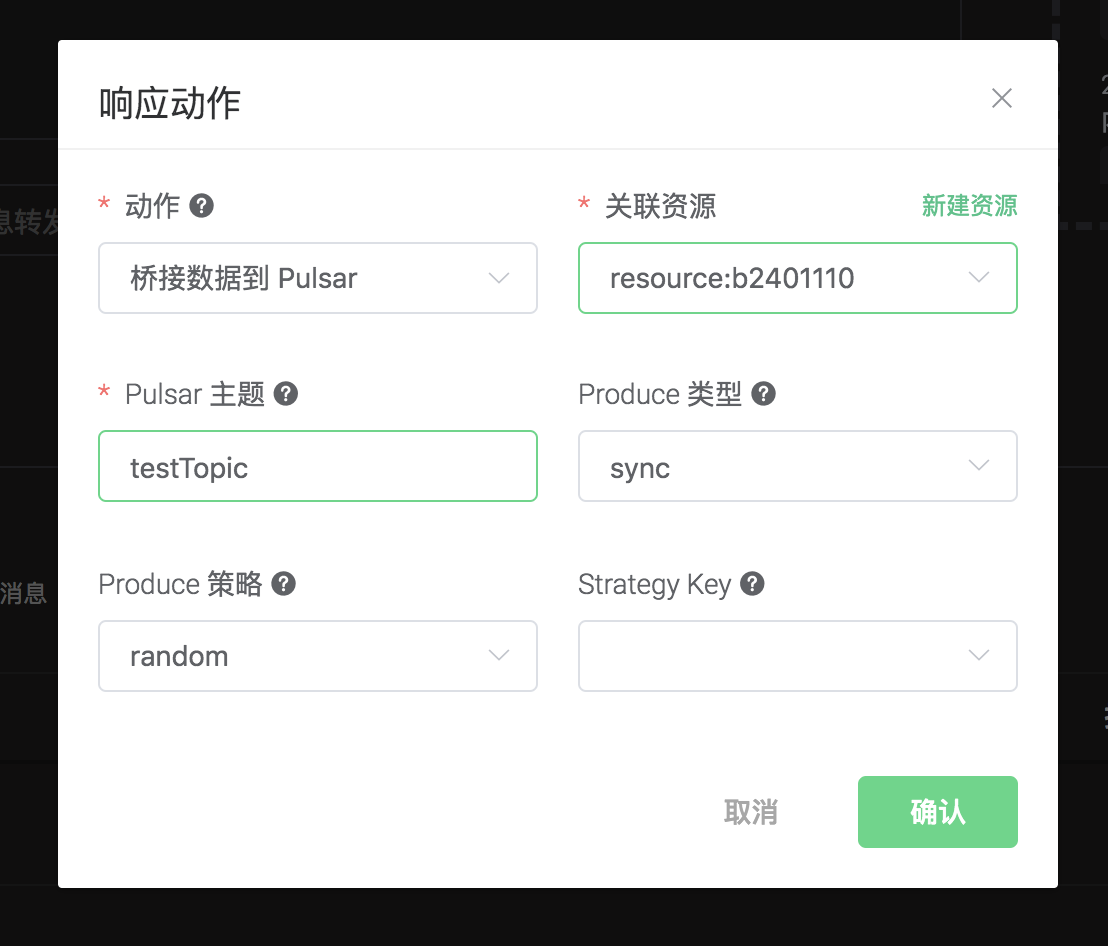
Task: Click the Produce 策略 label text
Action: (x=180, y=584)
